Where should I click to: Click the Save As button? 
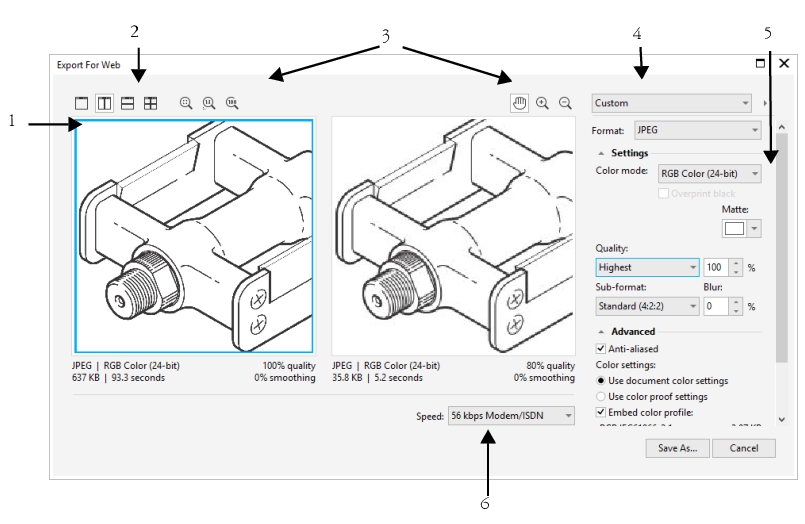[677, 448]
